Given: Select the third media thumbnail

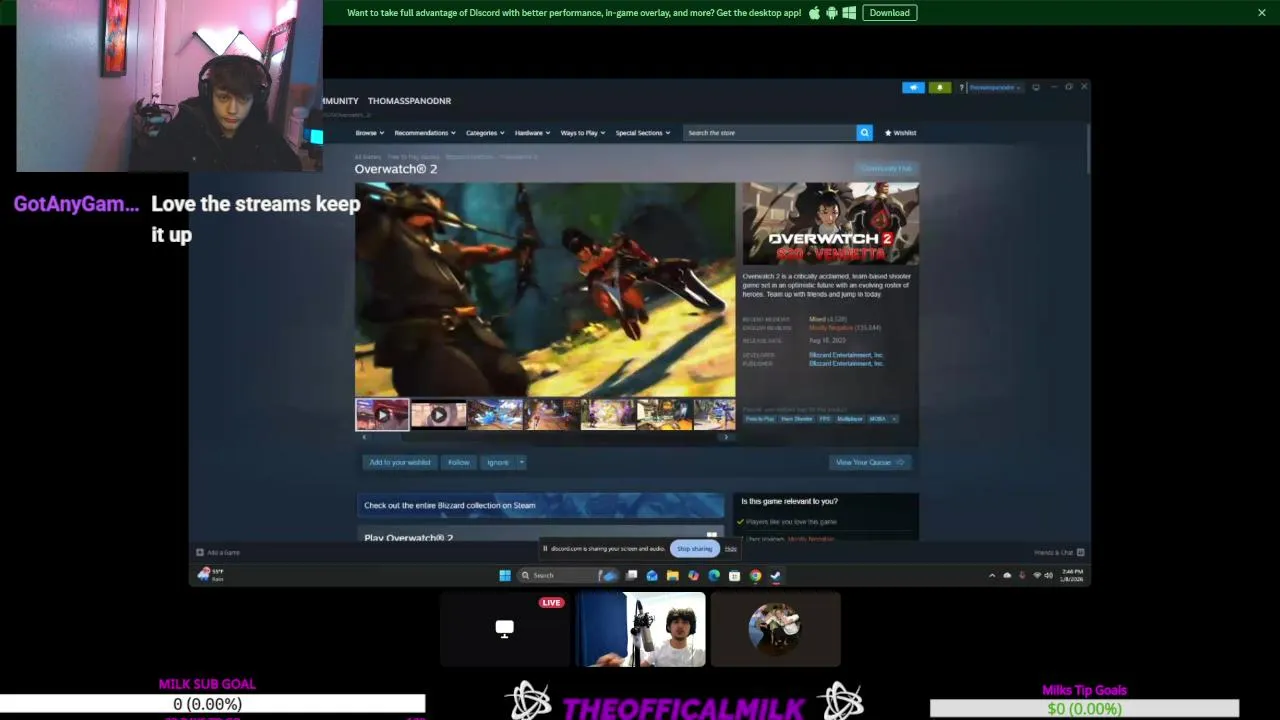Looking at the screenshot, I should tap(495, 415).
